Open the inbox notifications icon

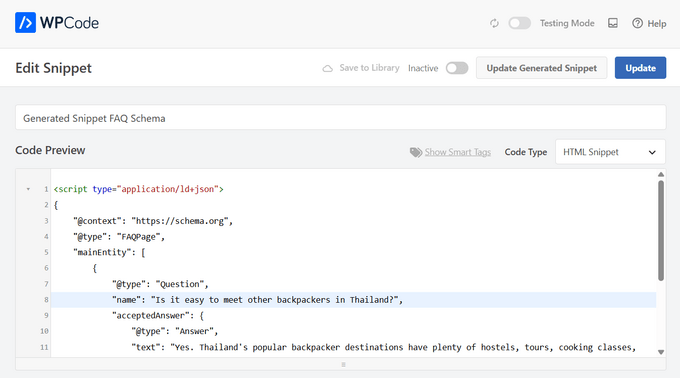[613, 23]
